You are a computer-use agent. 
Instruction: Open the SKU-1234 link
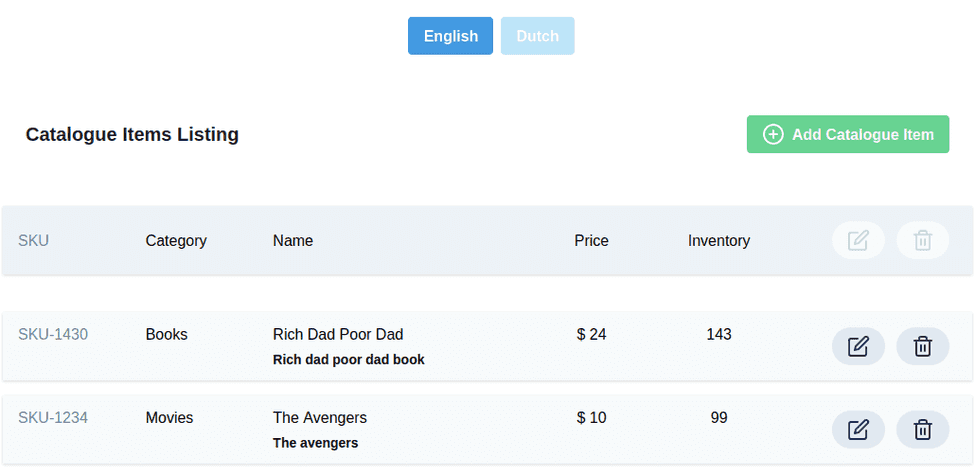coord(53,417)
